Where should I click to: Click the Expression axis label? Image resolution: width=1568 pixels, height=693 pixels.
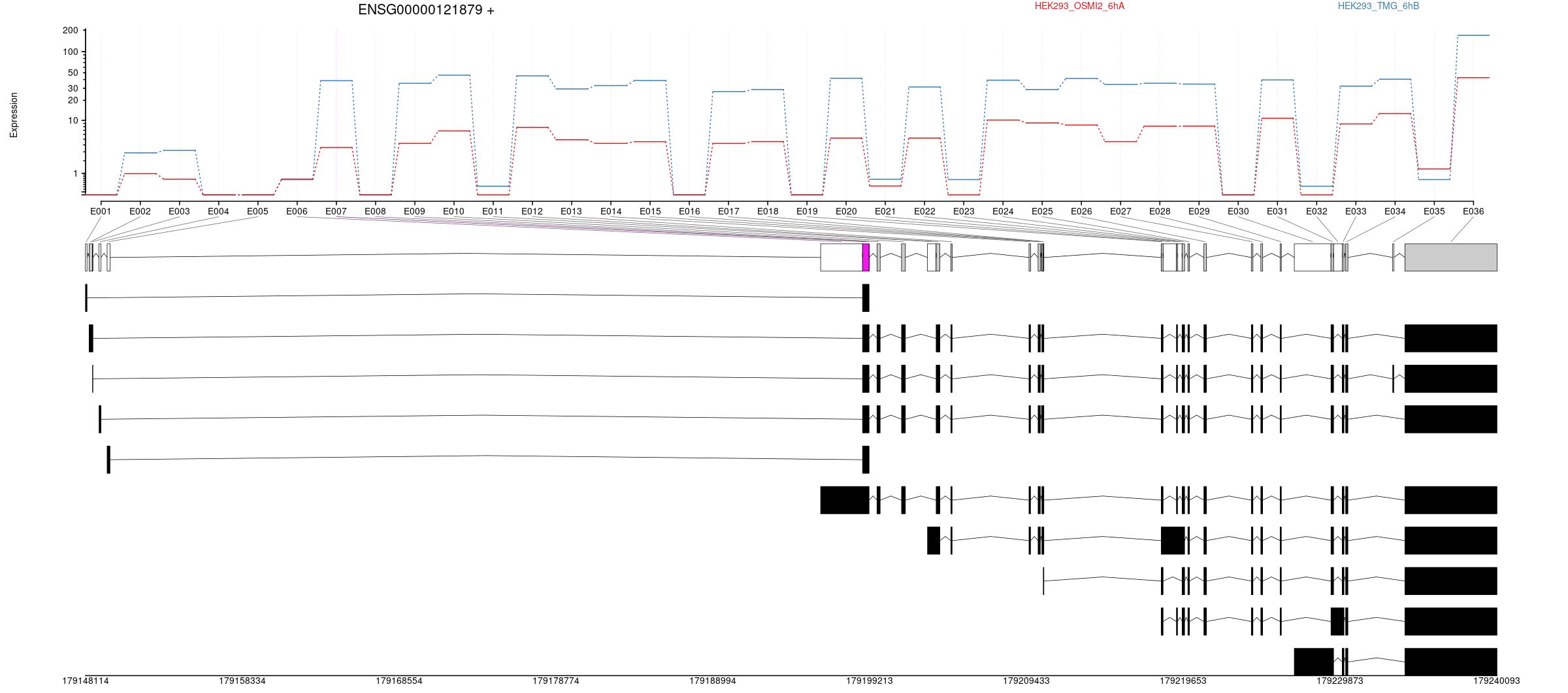[x=14, y=115]
